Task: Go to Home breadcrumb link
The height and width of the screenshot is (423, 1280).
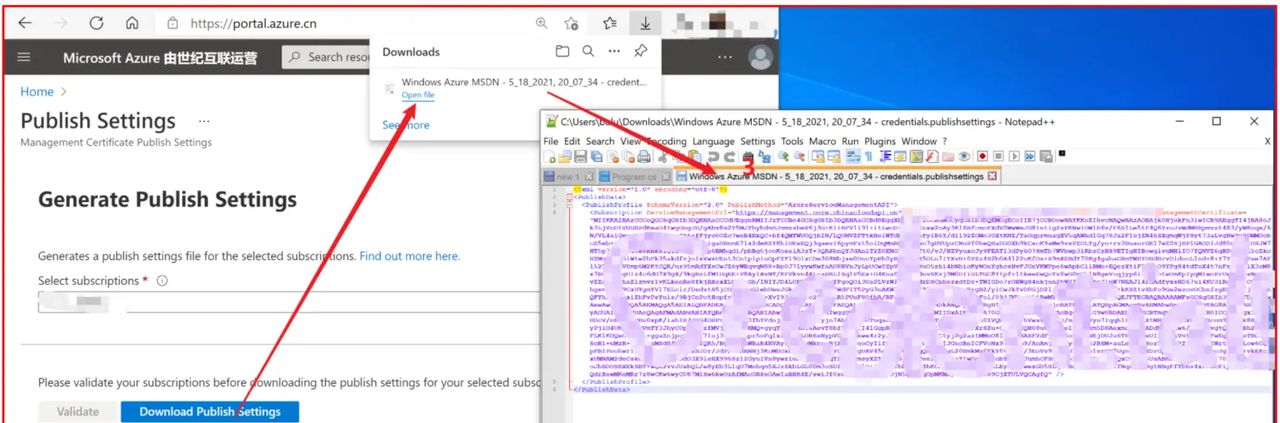Action: coord(37,91)
